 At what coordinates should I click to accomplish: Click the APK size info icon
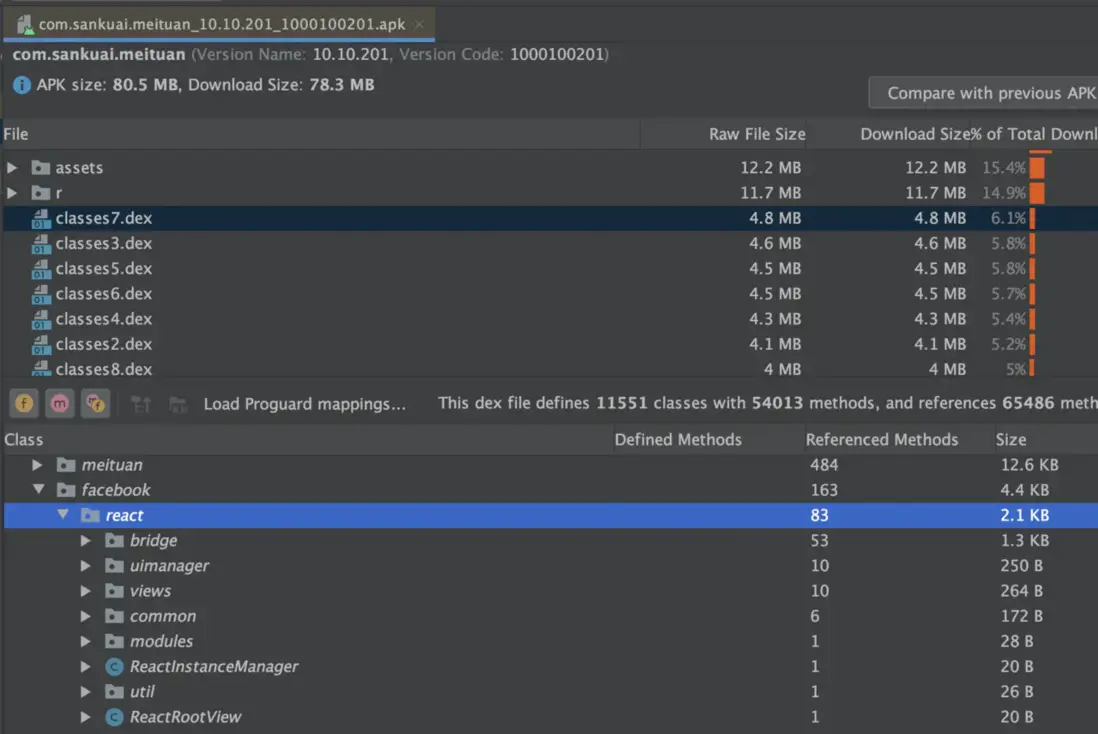22,86
